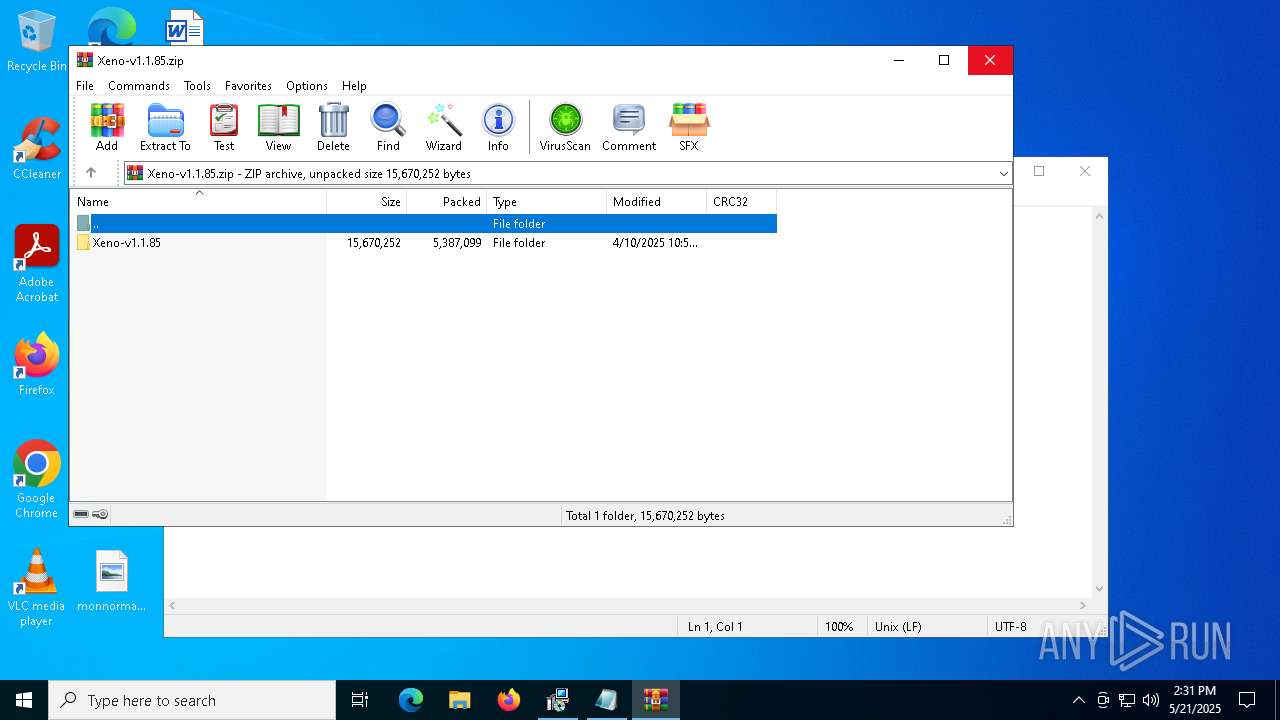Open CCleaner desktop shortcut

[x=37, y=148]
